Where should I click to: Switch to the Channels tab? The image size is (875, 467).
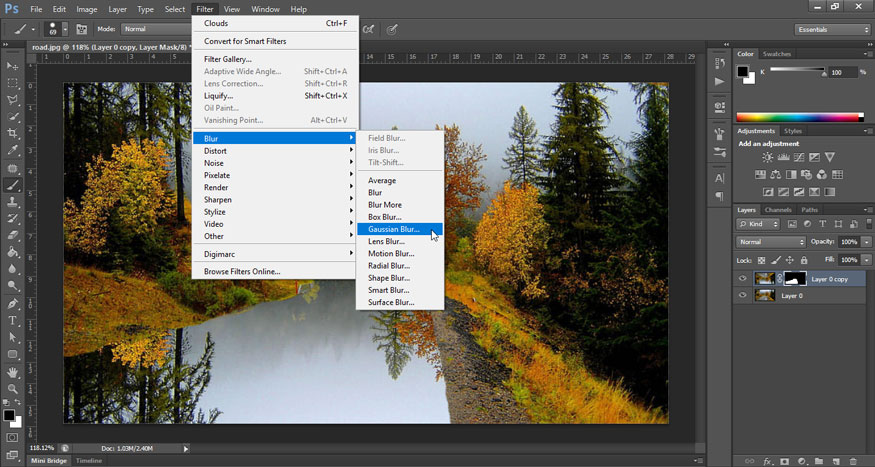click(x=778, y=210)
